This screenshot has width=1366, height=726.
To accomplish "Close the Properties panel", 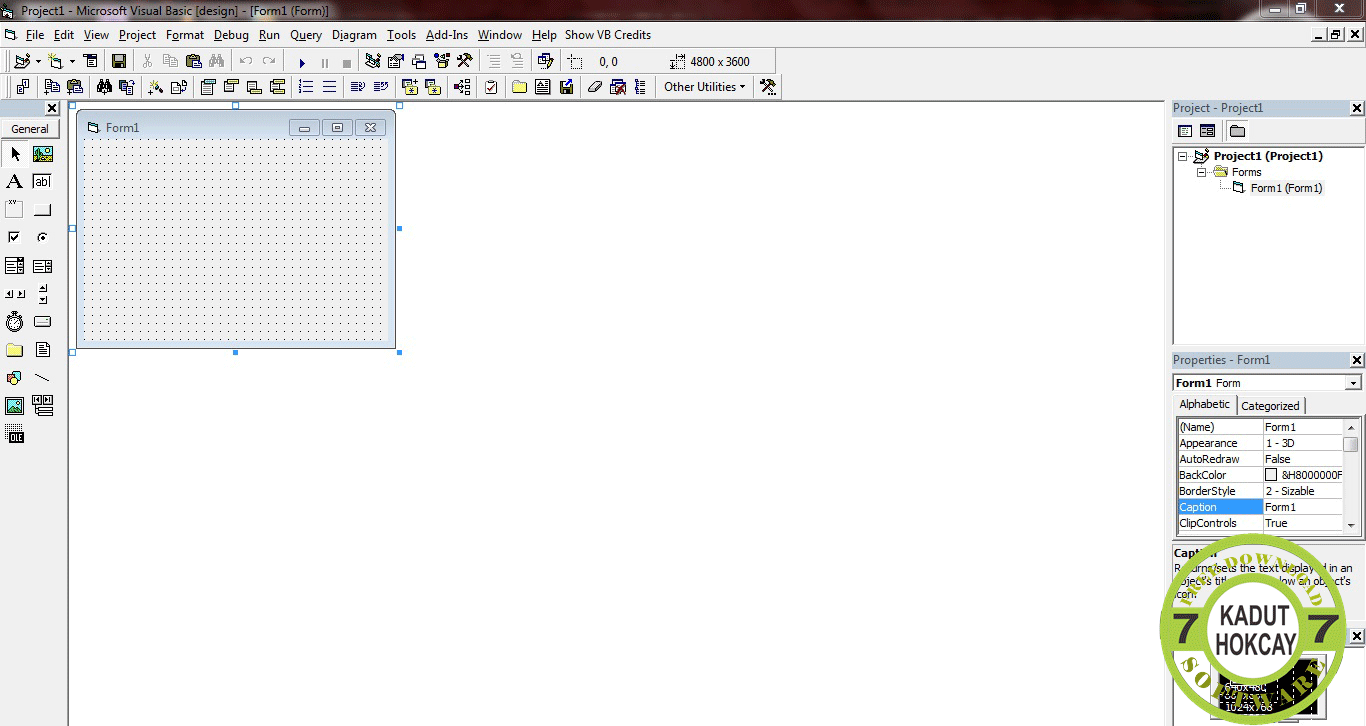I will 1357,360.
